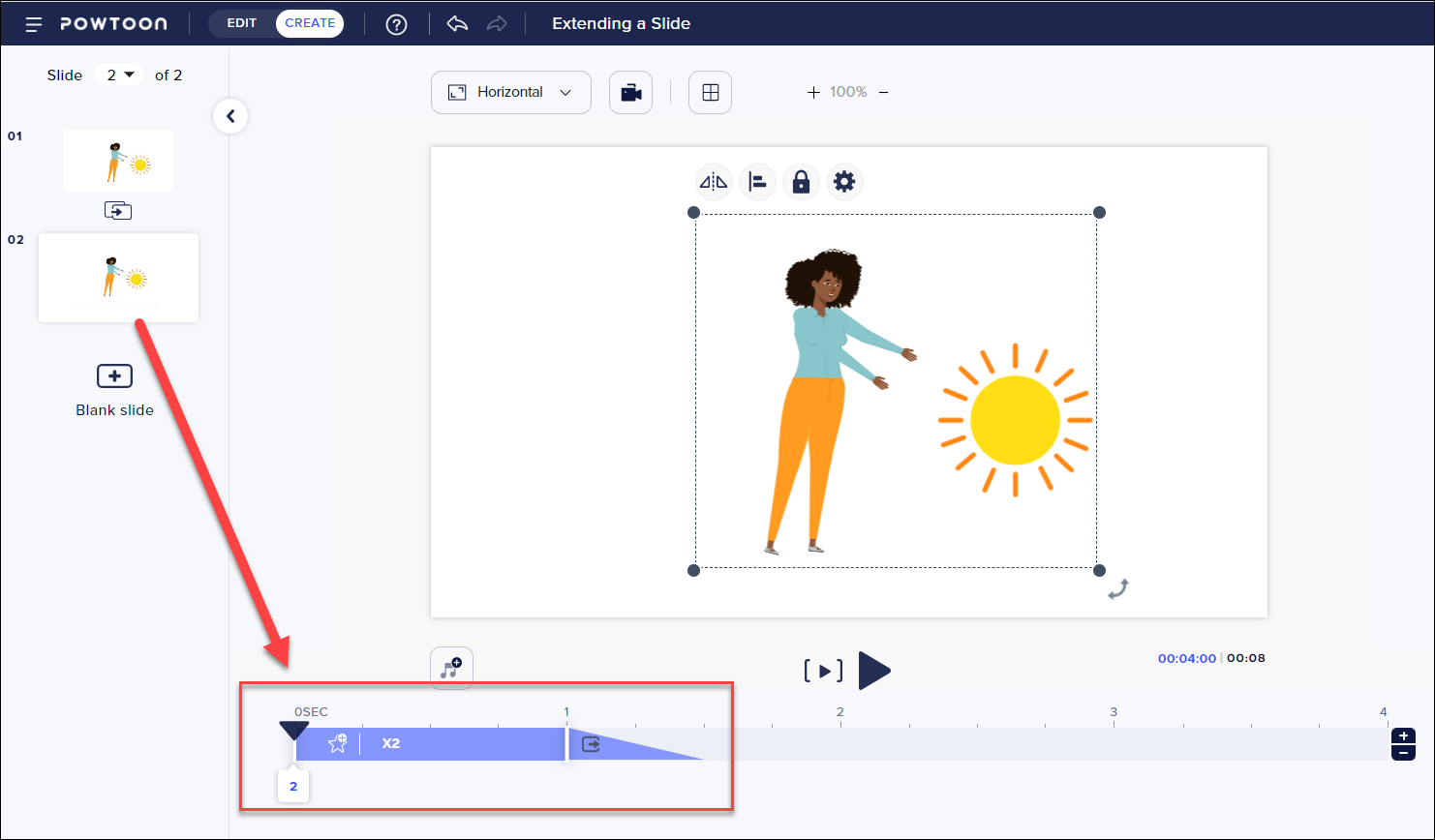The height and width of the screenshot is (840, 1435).
Task: Flip the selected object horizontally
Action: point(714,182)
